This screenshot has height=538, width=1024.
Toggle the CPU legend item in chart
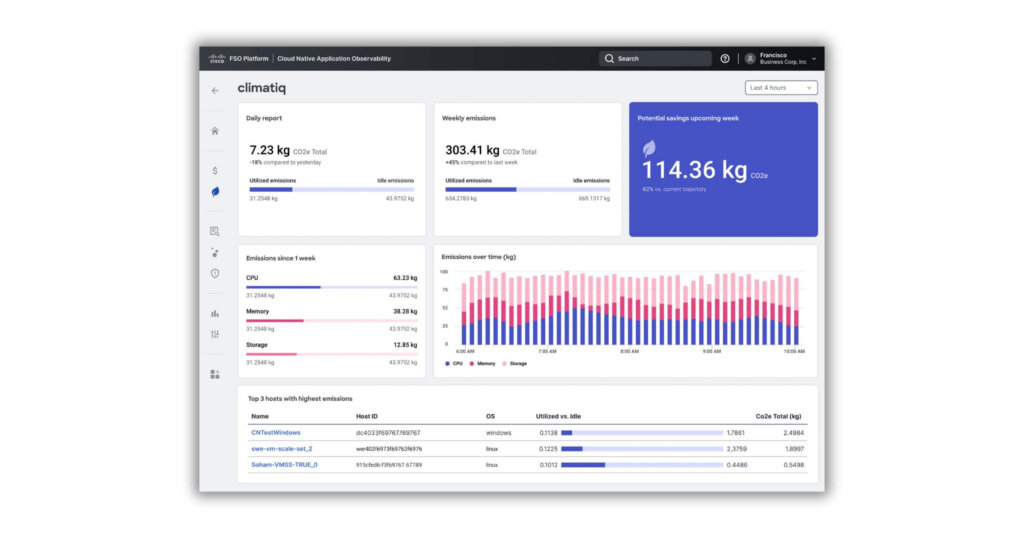[454, 364]
